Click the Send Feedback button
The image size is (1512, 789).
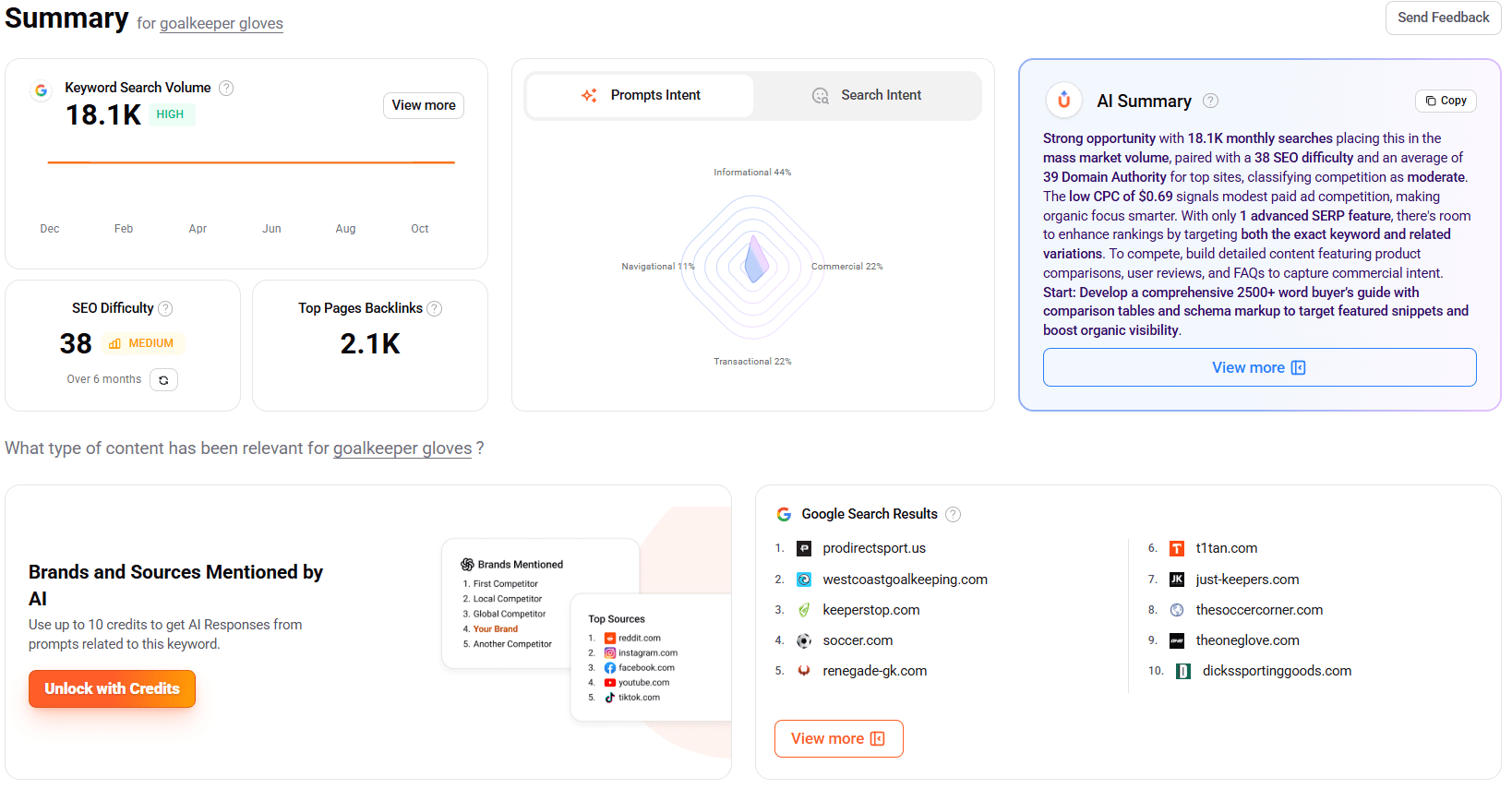tap(1442, 18)
